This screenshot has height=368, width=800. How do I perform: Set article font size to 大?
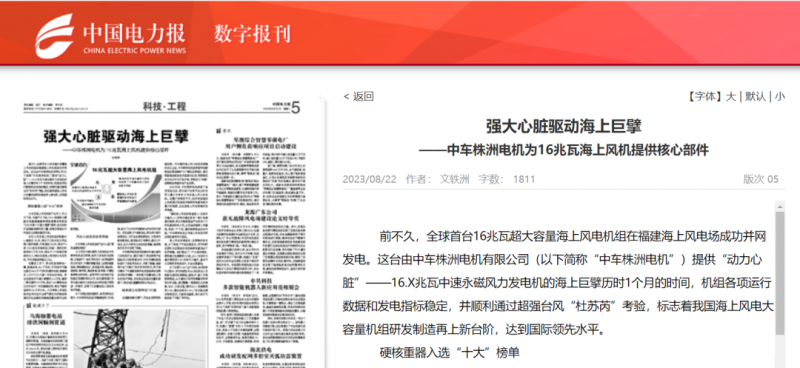[x=731, y=96]
